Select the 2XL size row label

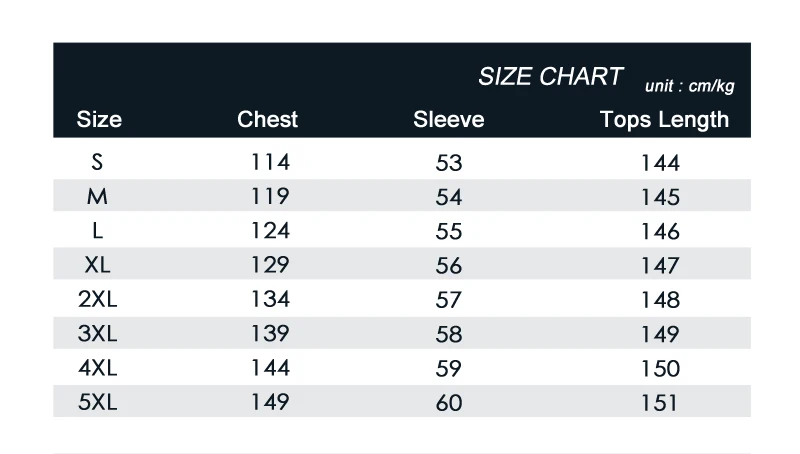tap(98, 299)
